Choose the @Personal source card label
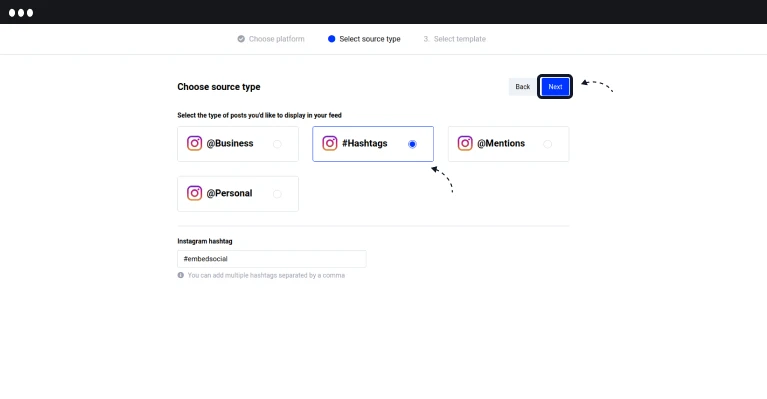The image size is (767, 399). pyautogui.click(x=229, y=193)
